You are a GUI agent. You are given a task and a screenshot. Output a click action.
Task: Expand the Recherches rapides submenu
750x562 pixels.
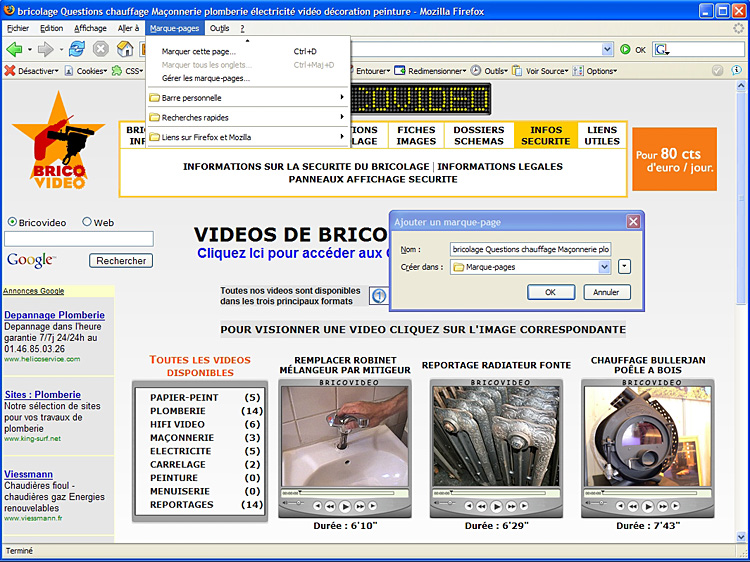coord(342,117)
